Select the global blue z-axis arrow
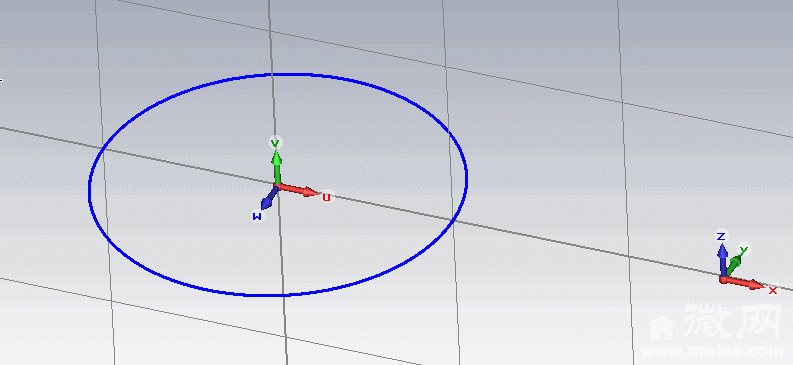793x365 pixels. [x=723, y=260]
